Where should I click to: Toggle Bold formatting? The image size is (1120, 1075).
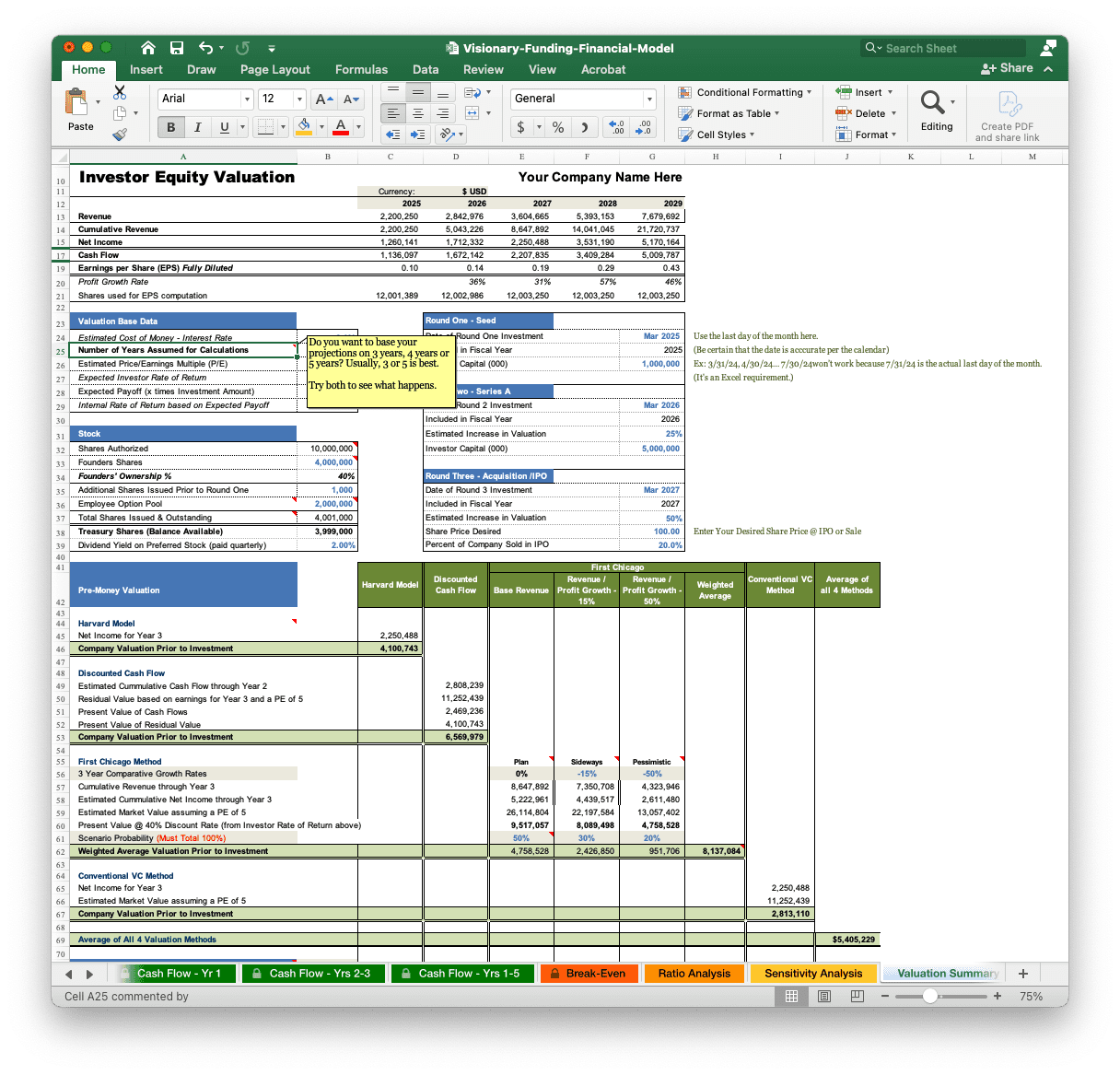tap(170, 127)
